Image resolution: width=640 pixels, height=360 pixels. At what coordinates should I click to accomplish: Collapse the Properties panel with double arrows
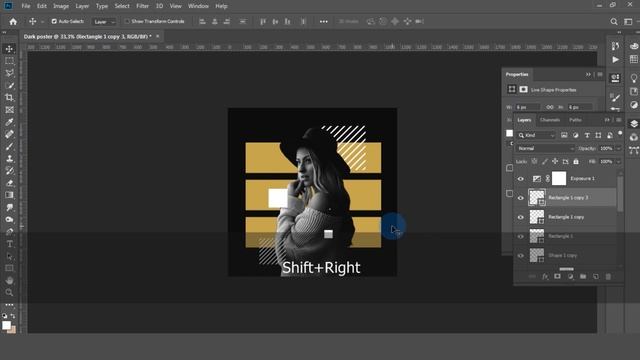click(588, 74)
